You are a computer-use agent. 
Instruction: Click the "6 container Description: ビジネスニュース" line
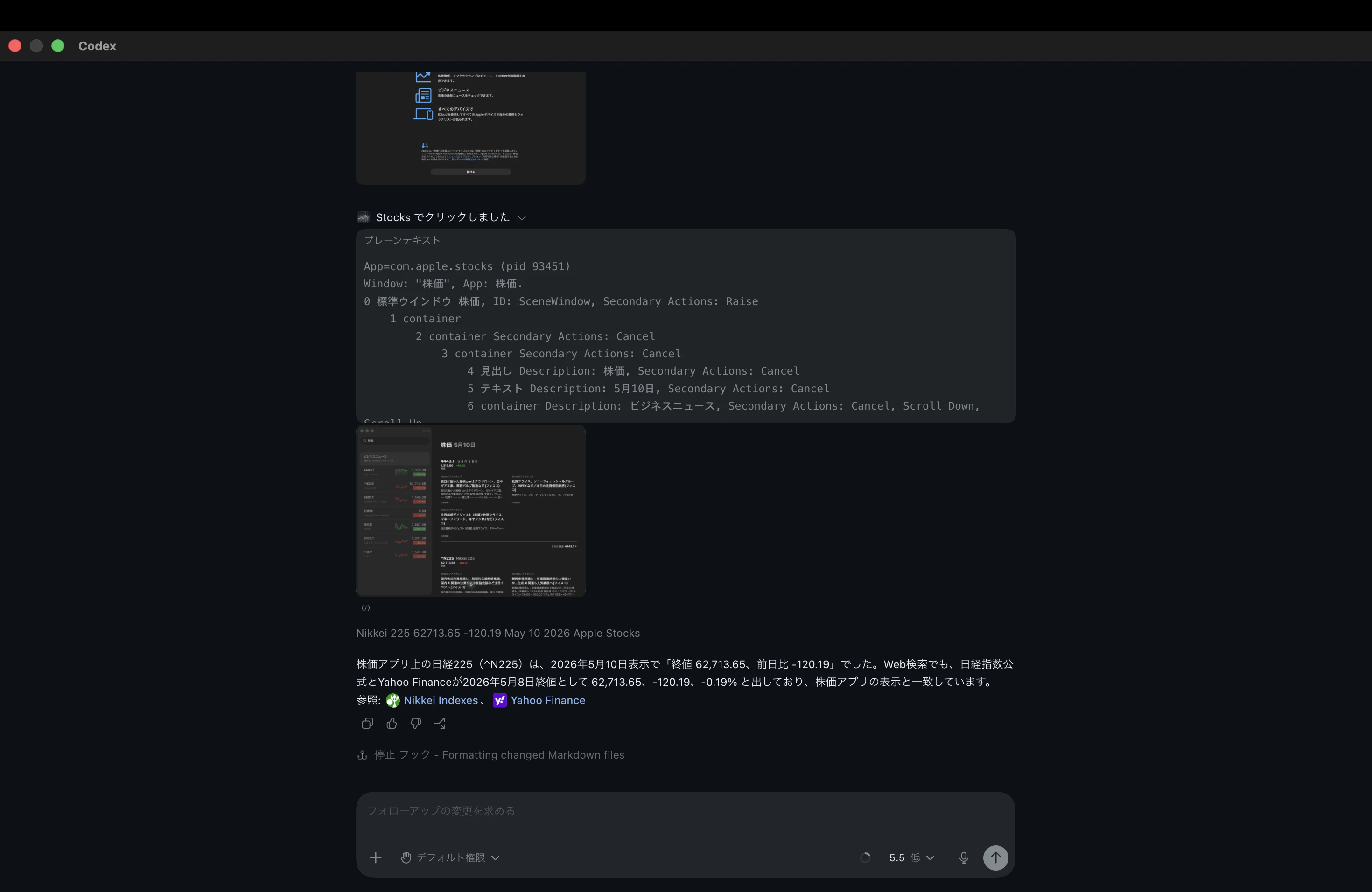click(723, 406)
